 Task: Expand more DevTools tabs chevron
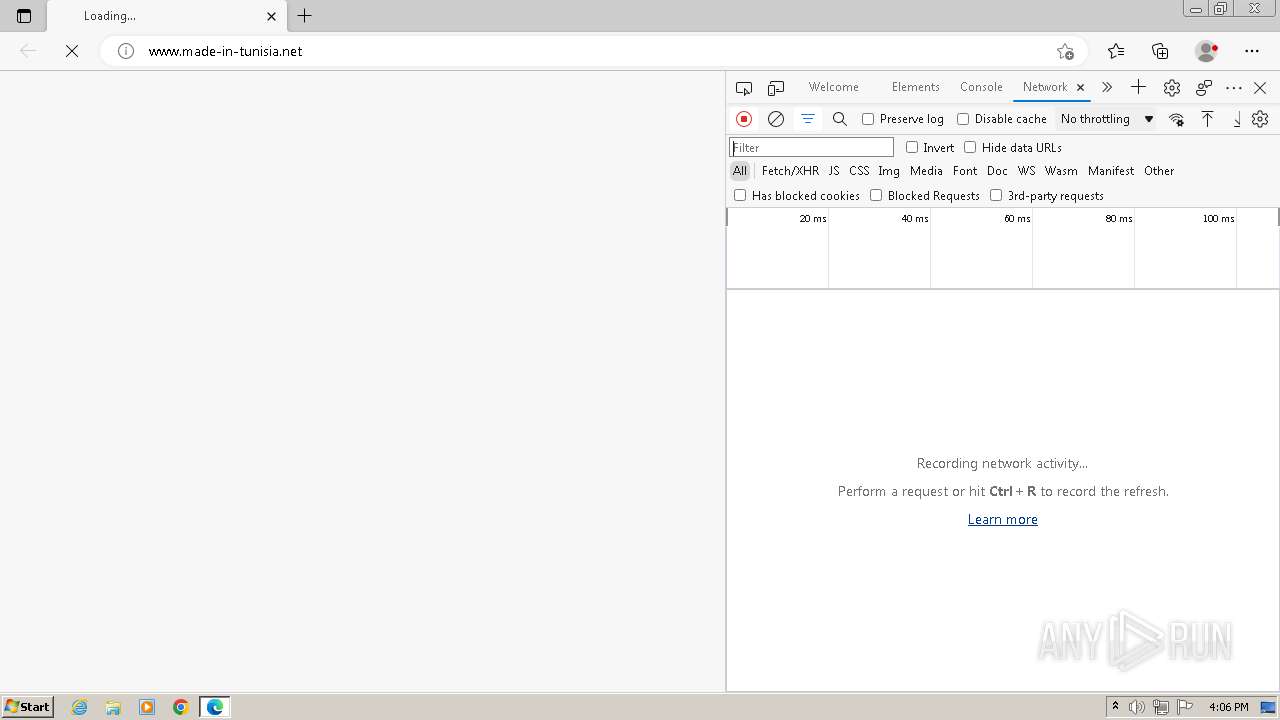tap(1107, 87)
